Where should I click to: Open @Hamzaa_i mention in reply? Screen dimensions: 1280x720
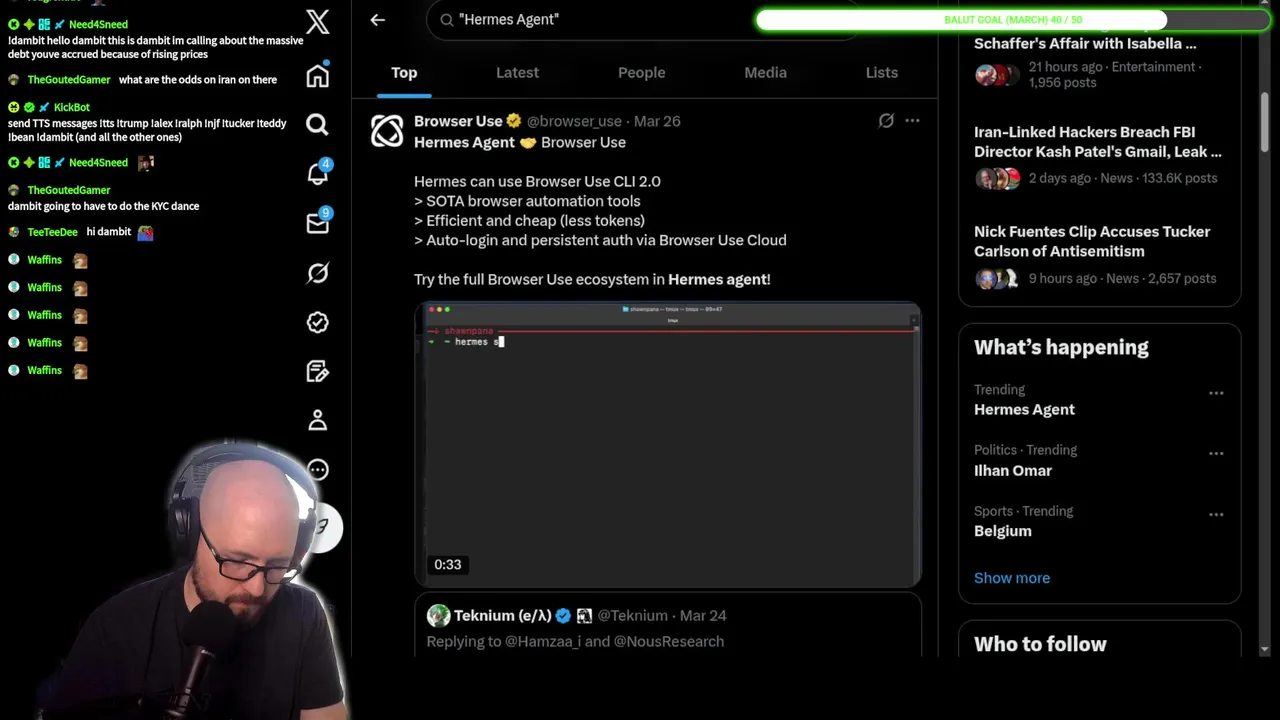tap(545, 642)
